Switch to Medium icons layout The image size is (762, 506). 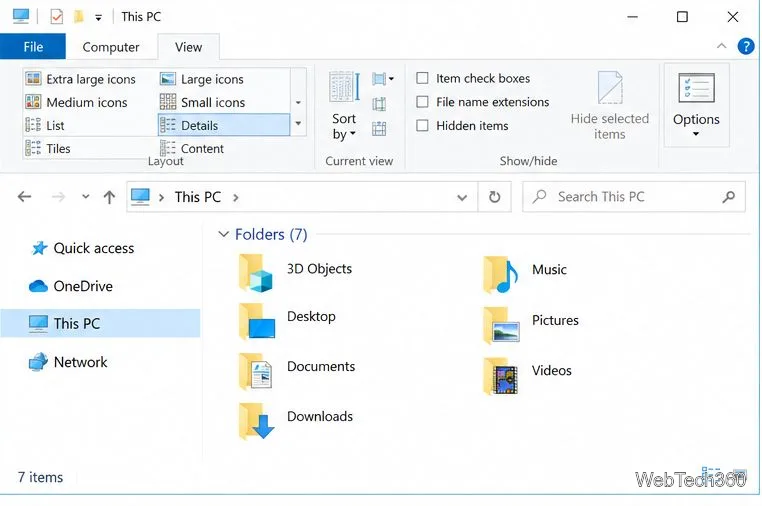(76, 102)
